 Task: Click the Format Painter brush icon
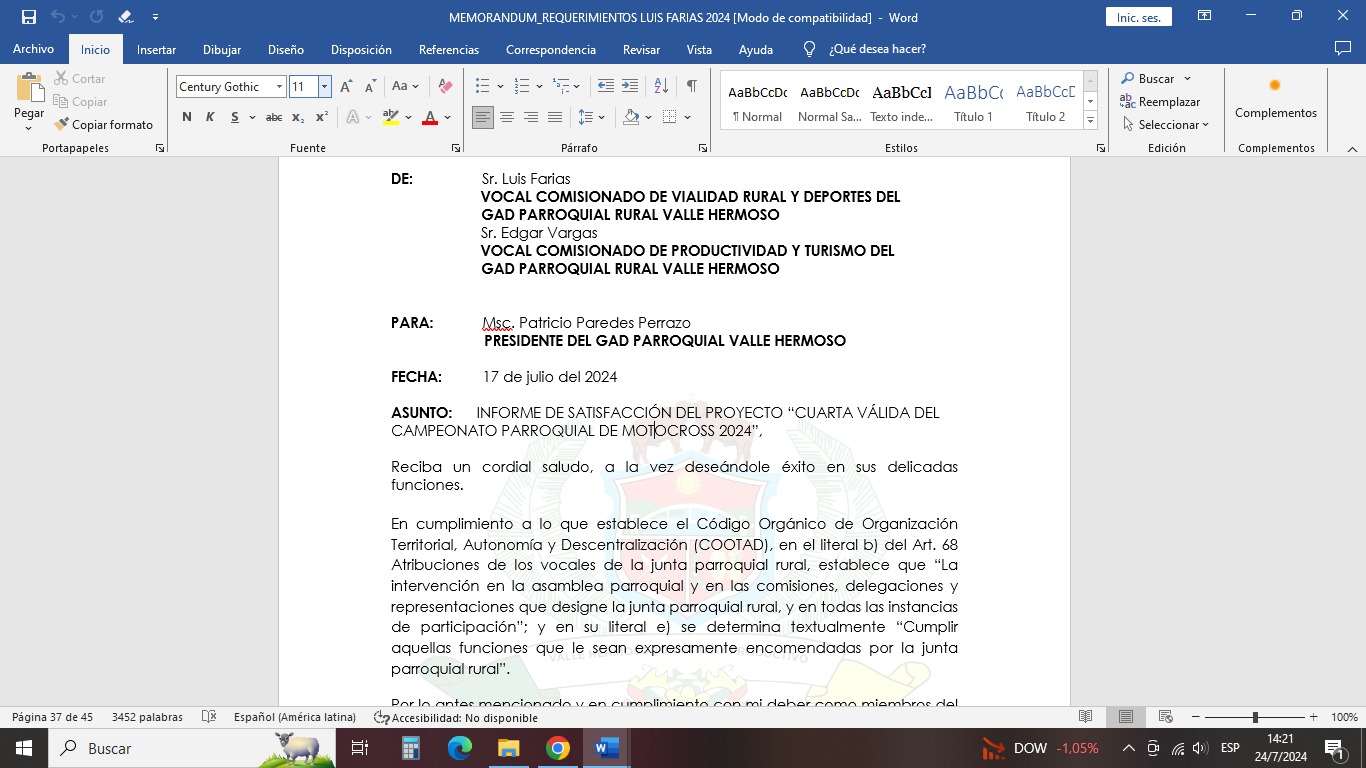(x=62, y=125)
